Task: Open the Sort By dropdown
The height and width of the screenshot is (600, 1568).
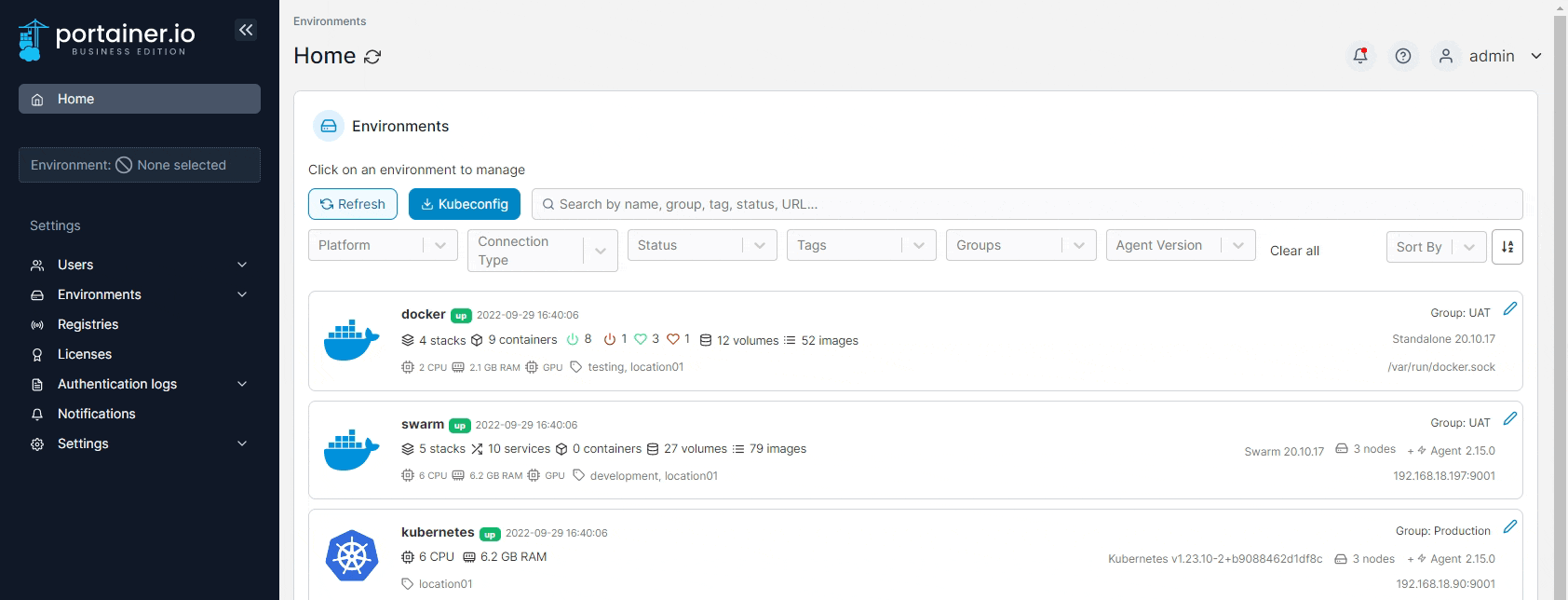Action: tap(1436, 247)
